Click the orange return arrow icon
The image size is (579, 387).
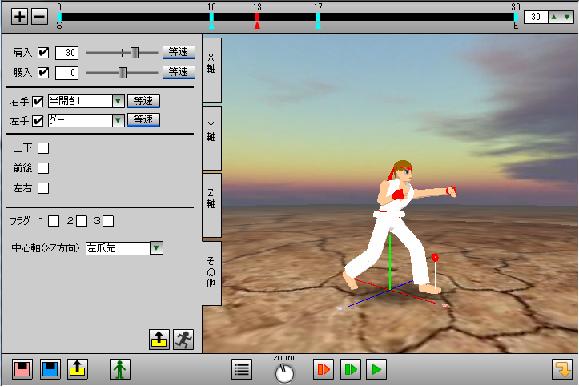point(562,369)
